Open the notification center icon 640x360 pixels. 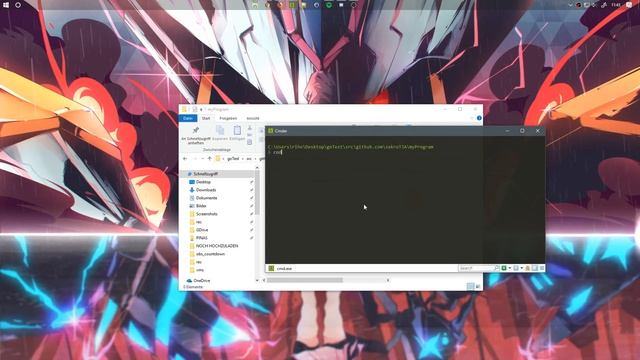629,5
